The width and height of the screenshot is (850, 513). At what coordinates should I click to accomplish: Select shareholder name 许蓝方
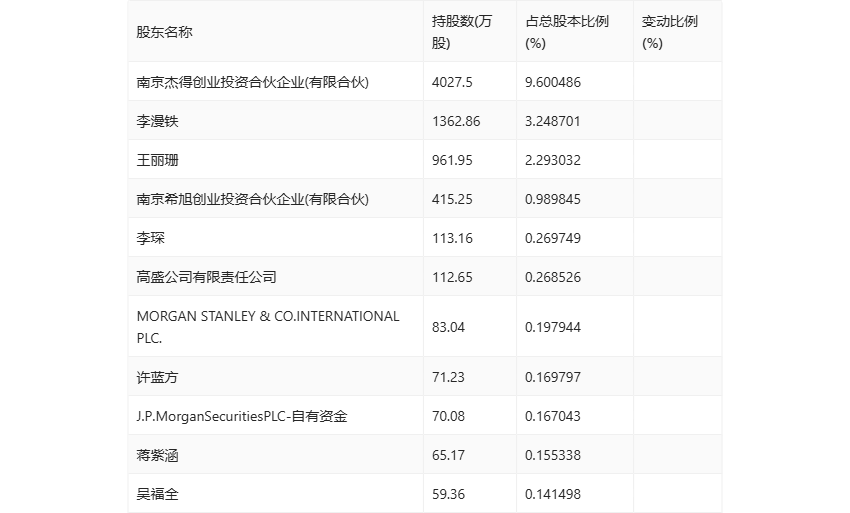157,377
